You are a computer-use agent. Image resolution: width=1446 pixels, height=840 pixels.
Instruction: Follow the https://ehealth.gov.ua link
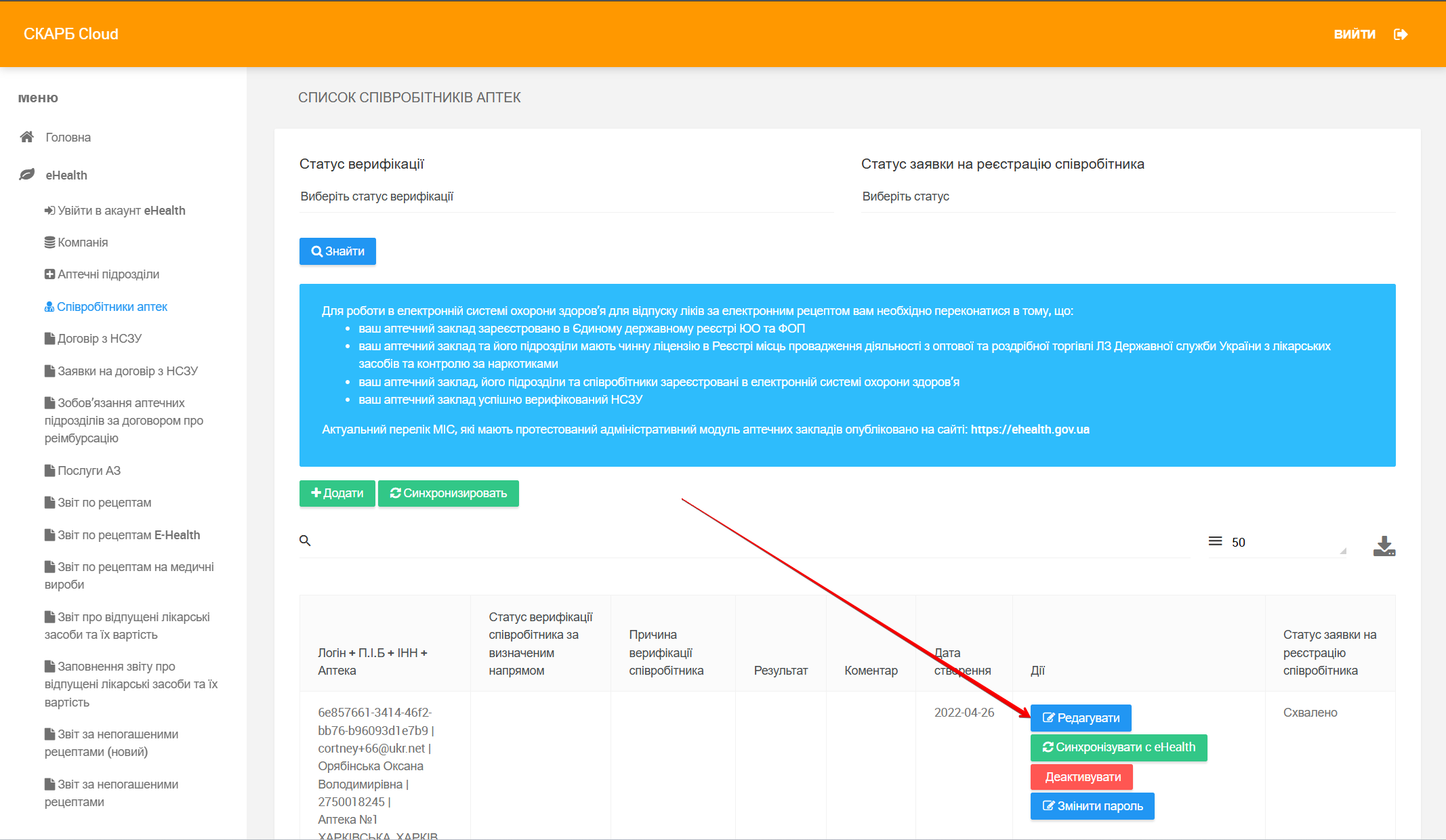pyautogui.click(x=1029, y=429)
